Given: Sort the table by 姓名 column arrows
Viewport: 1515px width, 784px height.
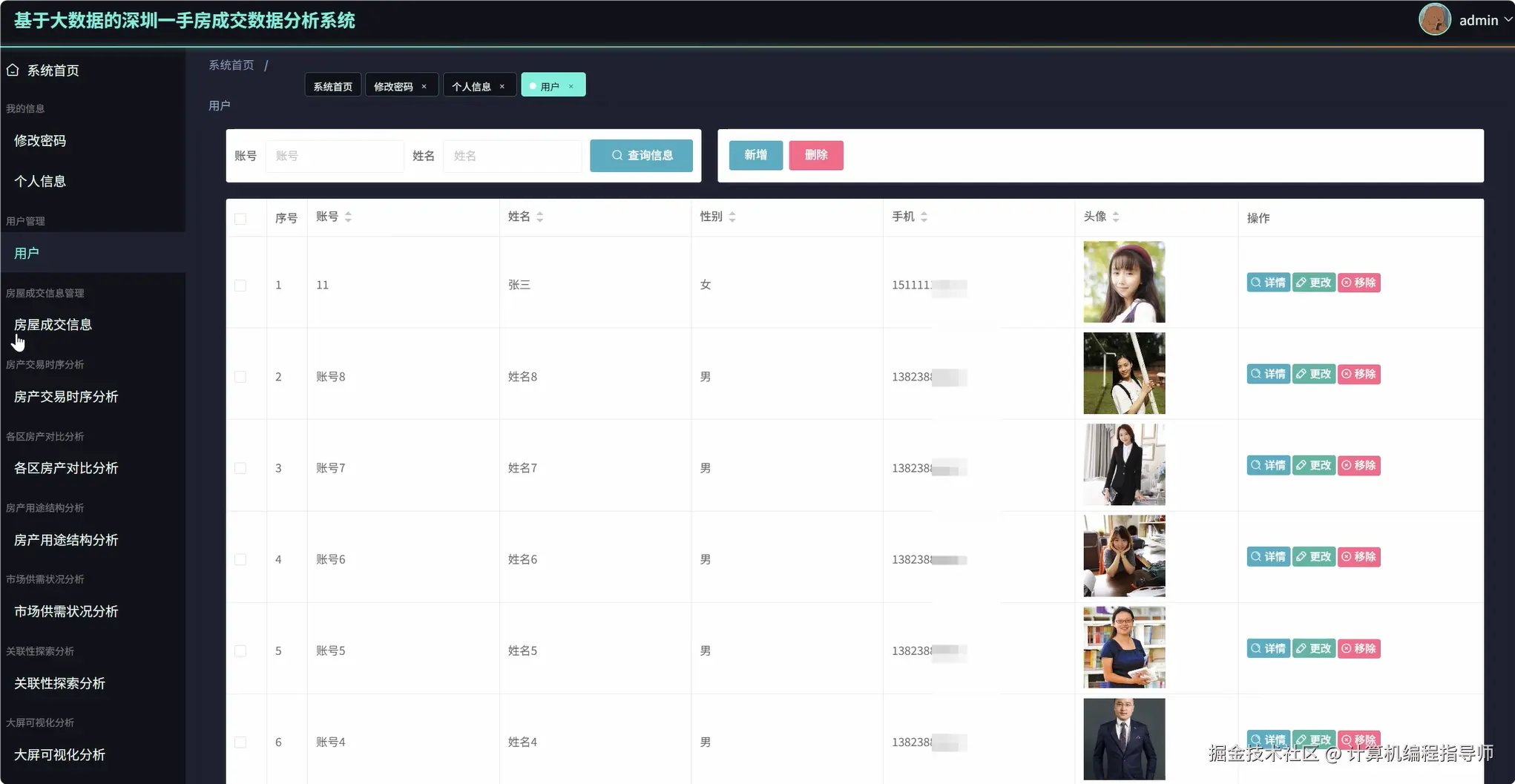Looking at the screenshot, I should click(x=540, y=217).
